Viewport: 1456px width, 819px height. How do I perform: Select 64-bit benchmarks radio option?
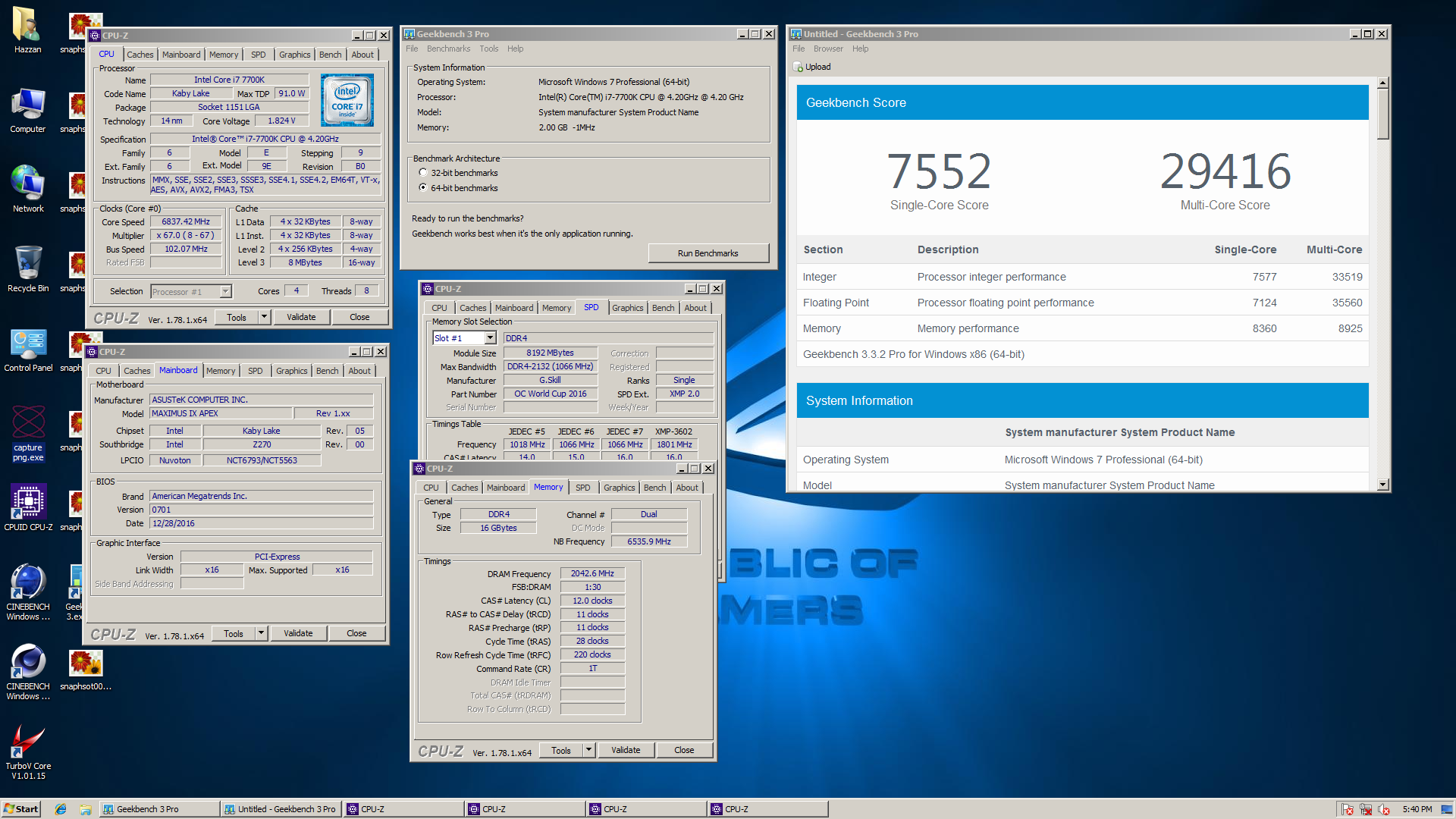pos(423,188)
